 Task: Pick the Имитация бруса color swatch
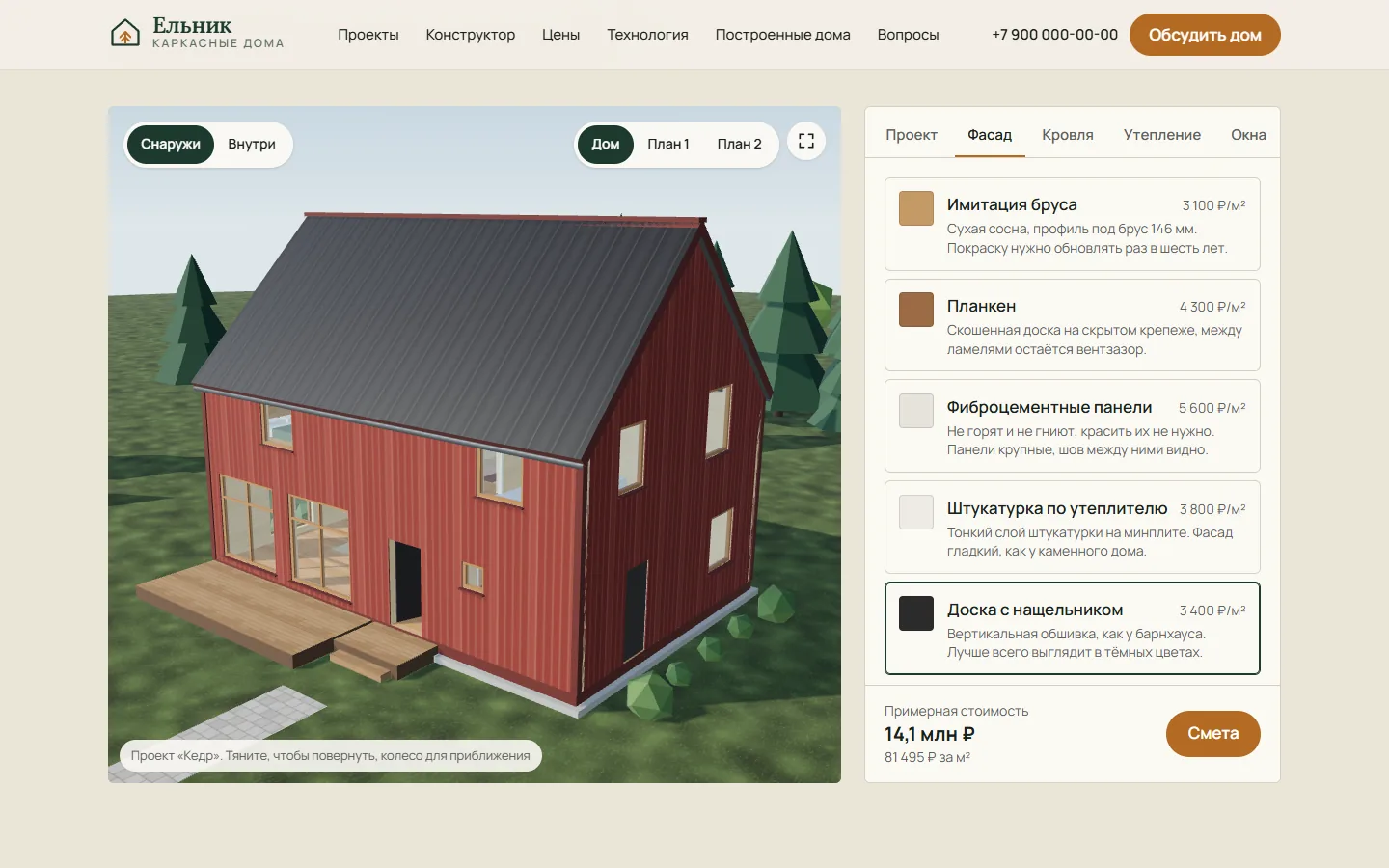(916, 208)
